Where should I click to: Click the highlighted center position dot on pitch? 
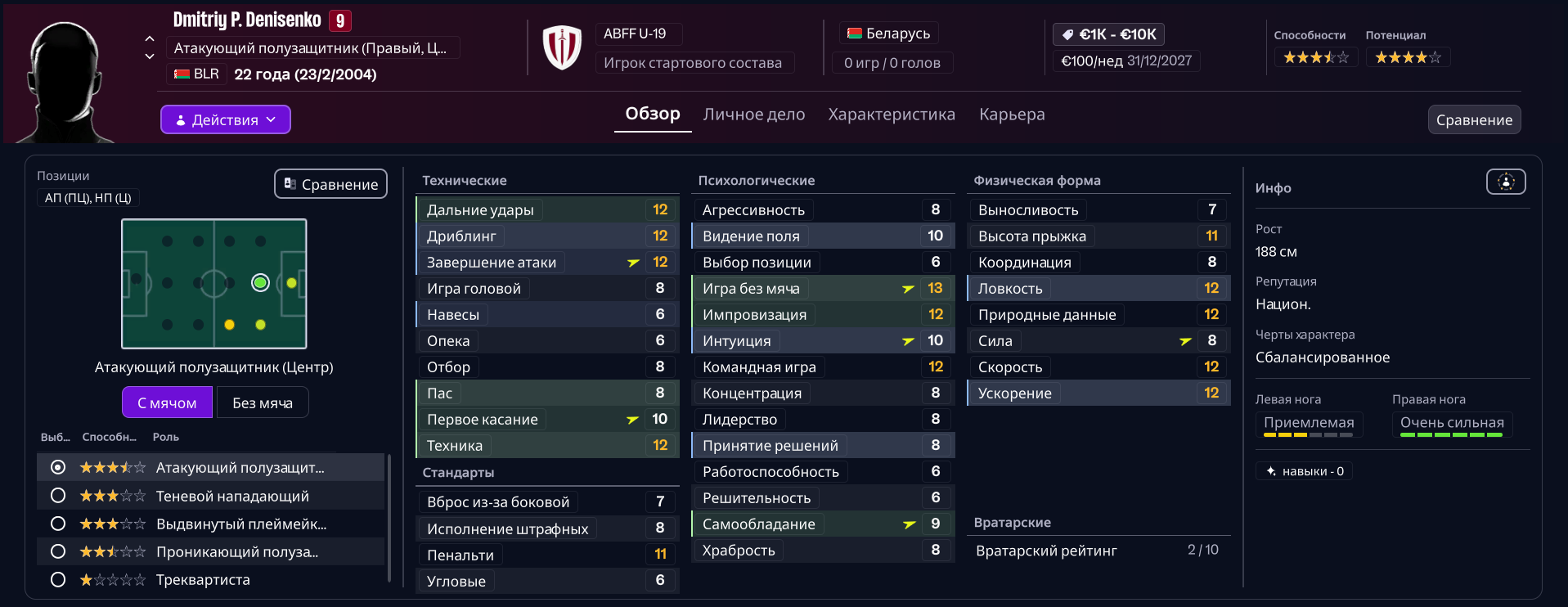pos(260,283)
